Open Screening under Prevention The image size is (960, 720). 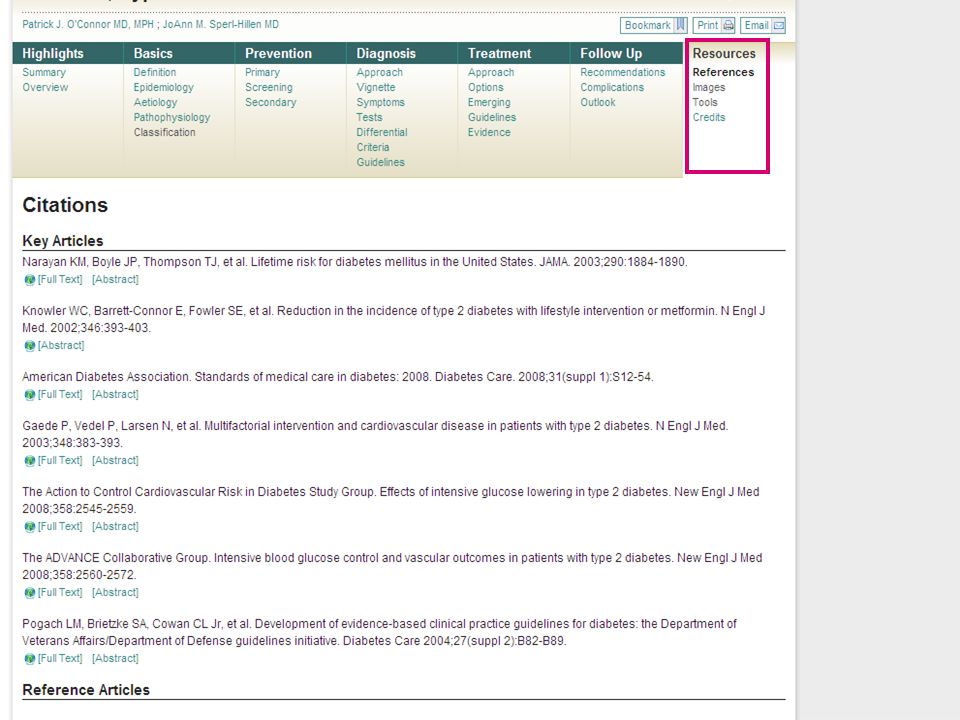[269, 88]
